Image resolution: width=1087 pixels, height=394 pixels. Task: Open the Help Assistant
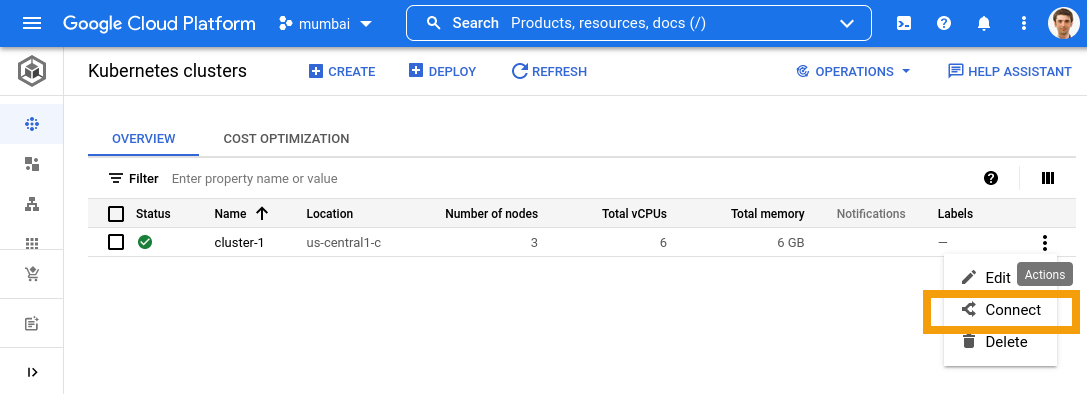click(1010, 71)
